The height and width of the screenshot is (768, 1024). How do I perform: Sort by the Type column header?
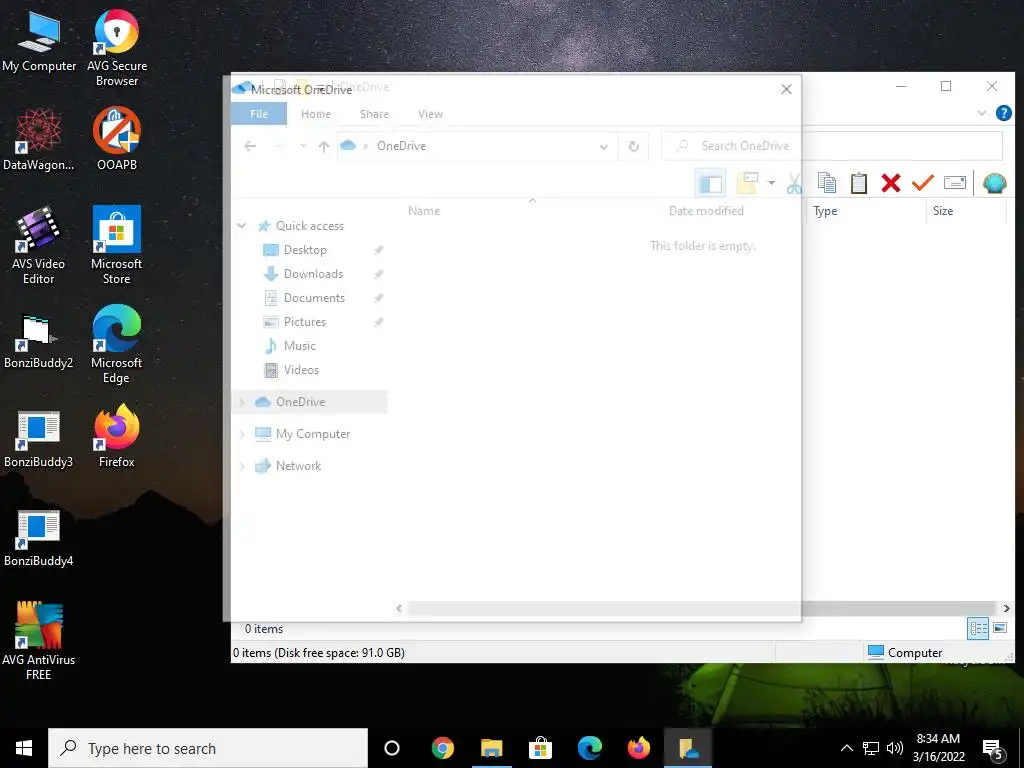[x=825, y=211]
